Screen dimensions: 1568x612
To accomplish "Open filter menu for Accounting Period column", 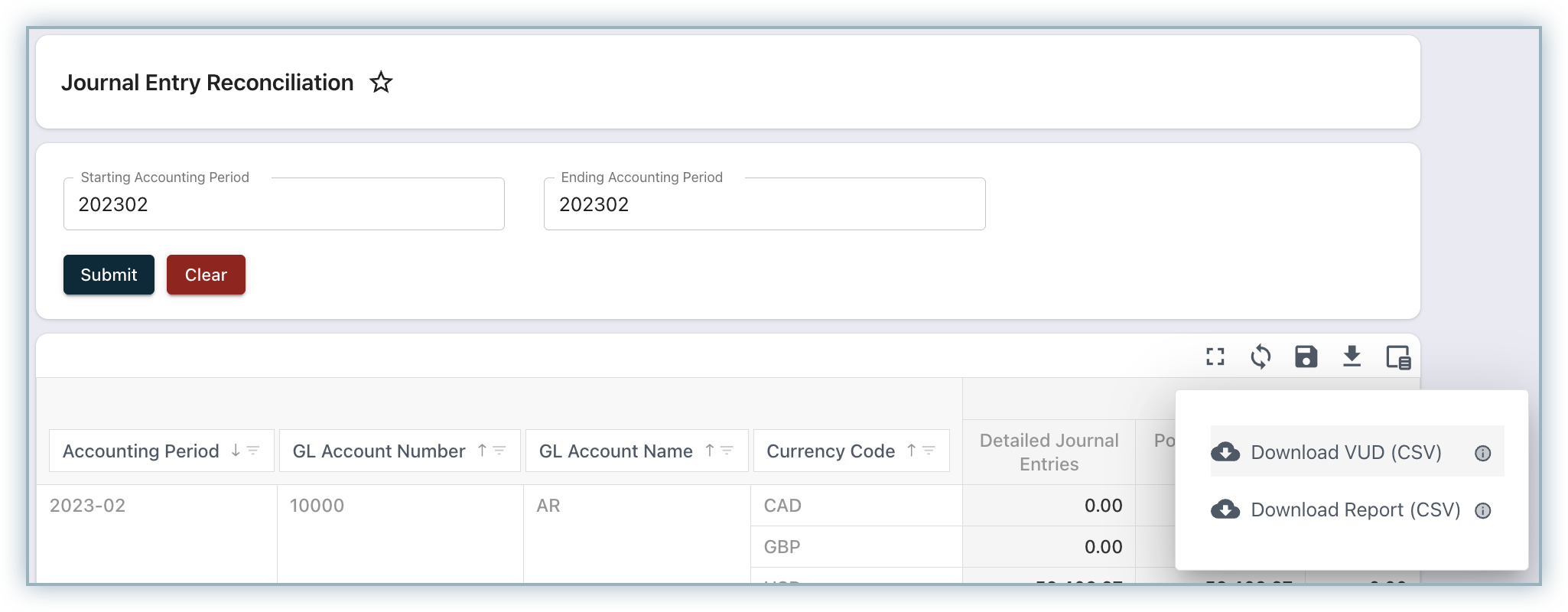I will tap(253, 451).
